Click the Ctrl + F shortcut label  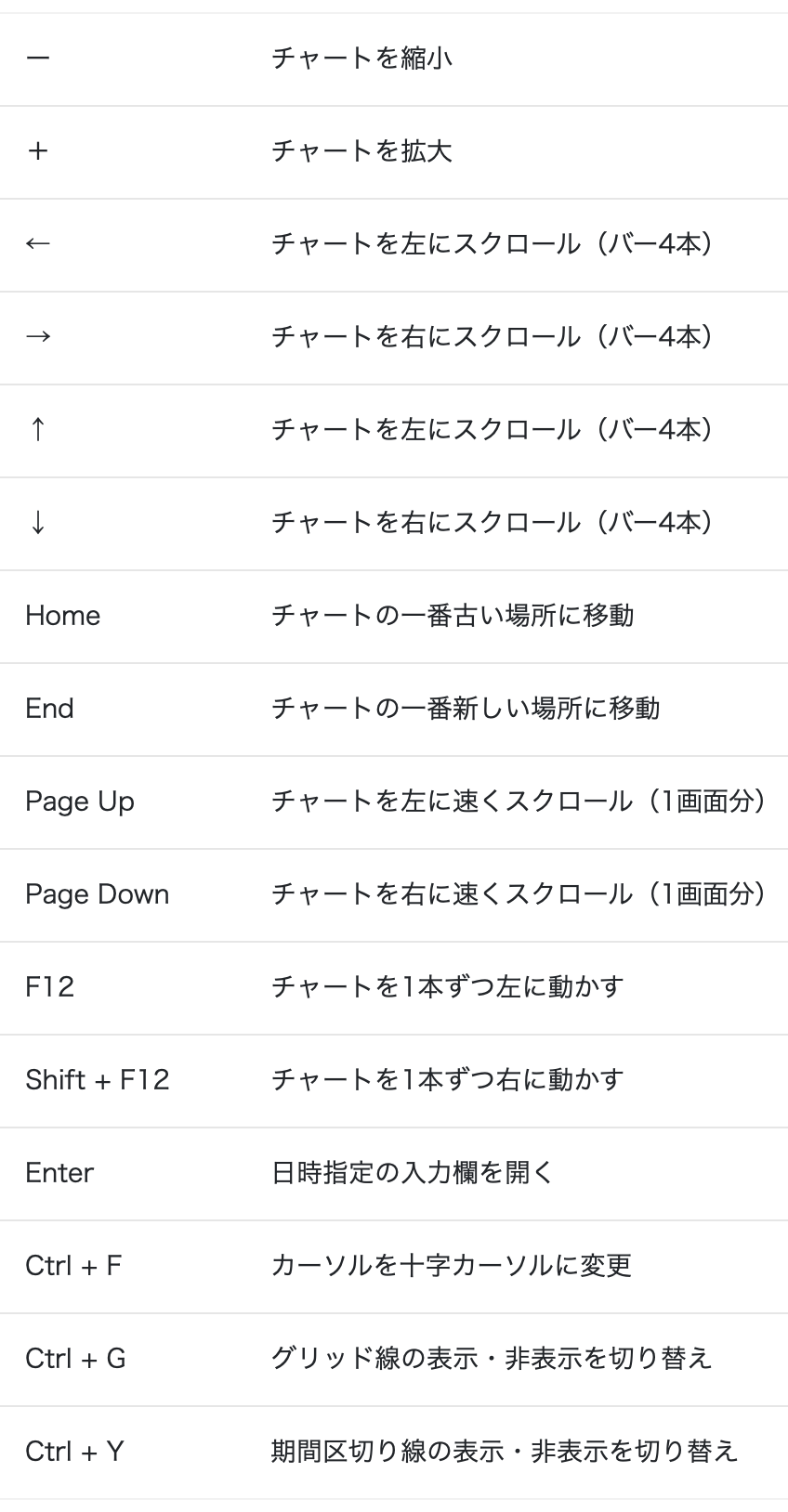tap(73, 1266)
